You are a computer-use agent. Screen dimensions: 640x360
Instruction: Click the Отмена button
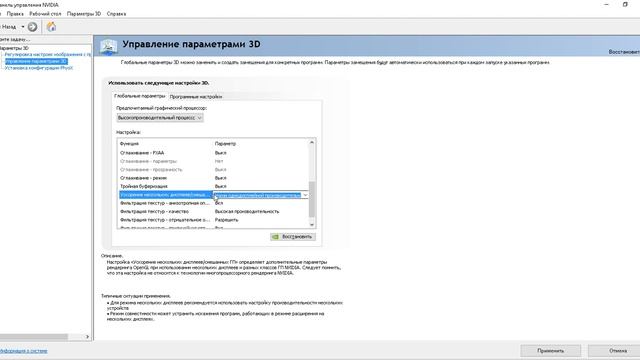pos(614,351)
